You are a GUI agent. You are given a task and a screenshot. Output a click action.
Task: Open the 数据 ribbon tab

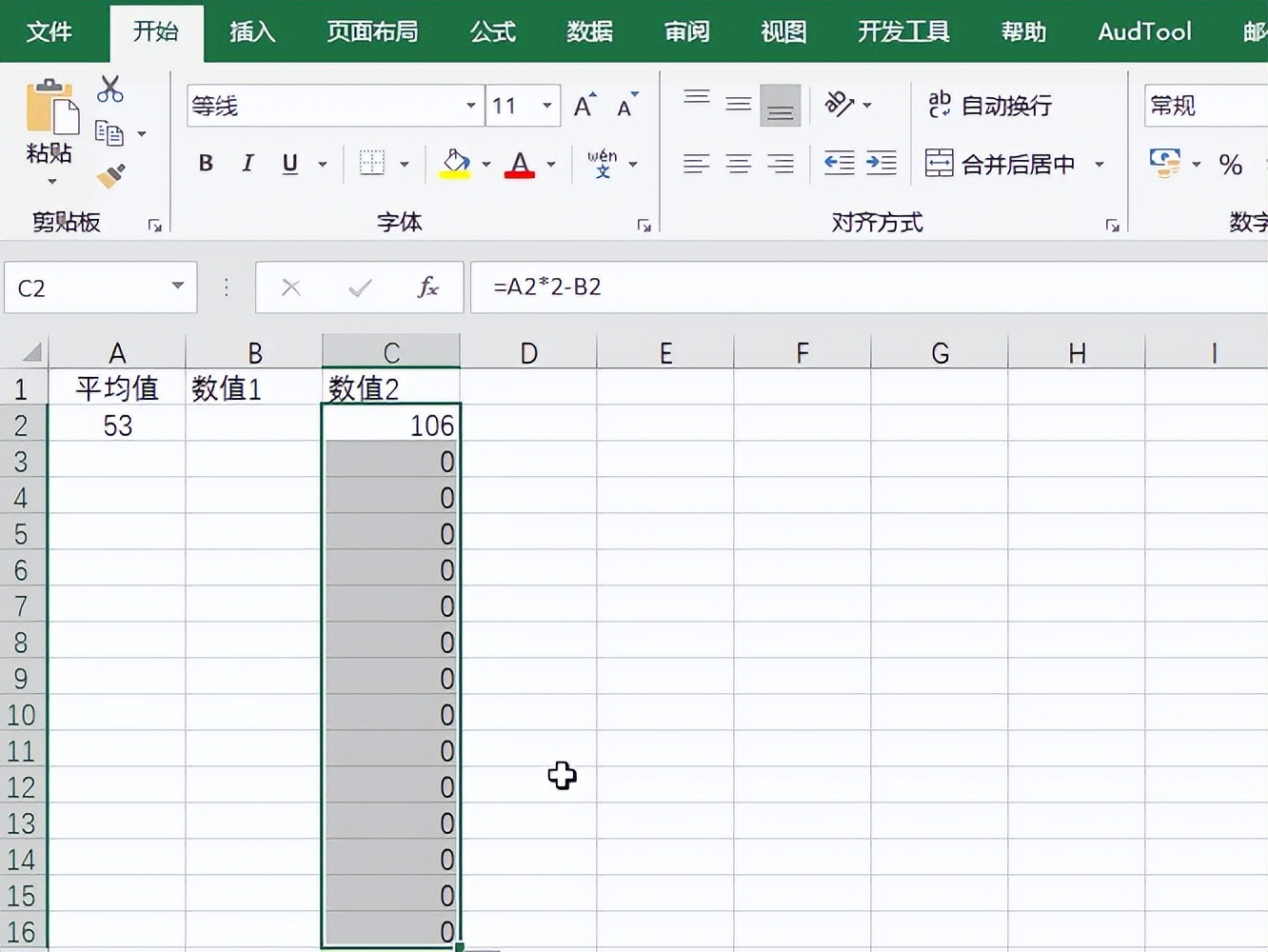coord(588,31)
